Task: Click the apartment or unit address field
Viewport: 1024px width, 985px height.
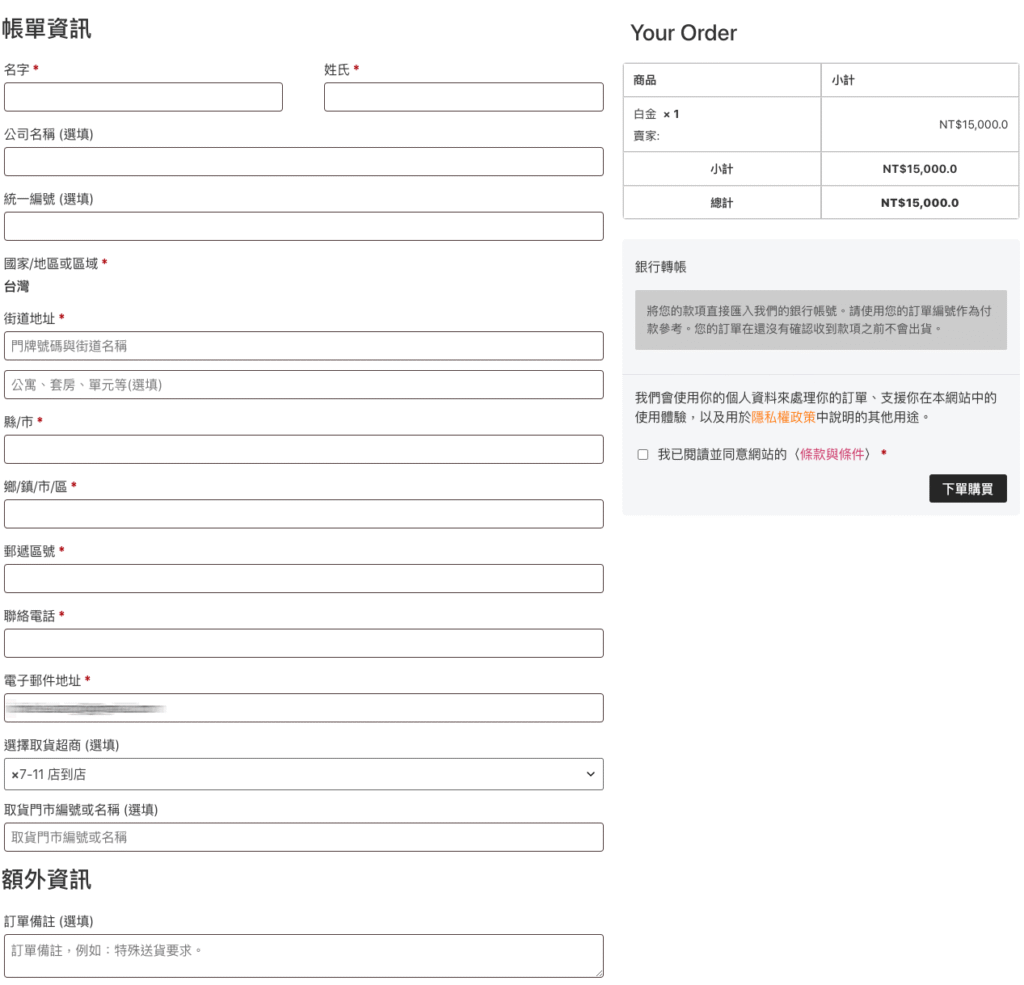Action: 303,385
